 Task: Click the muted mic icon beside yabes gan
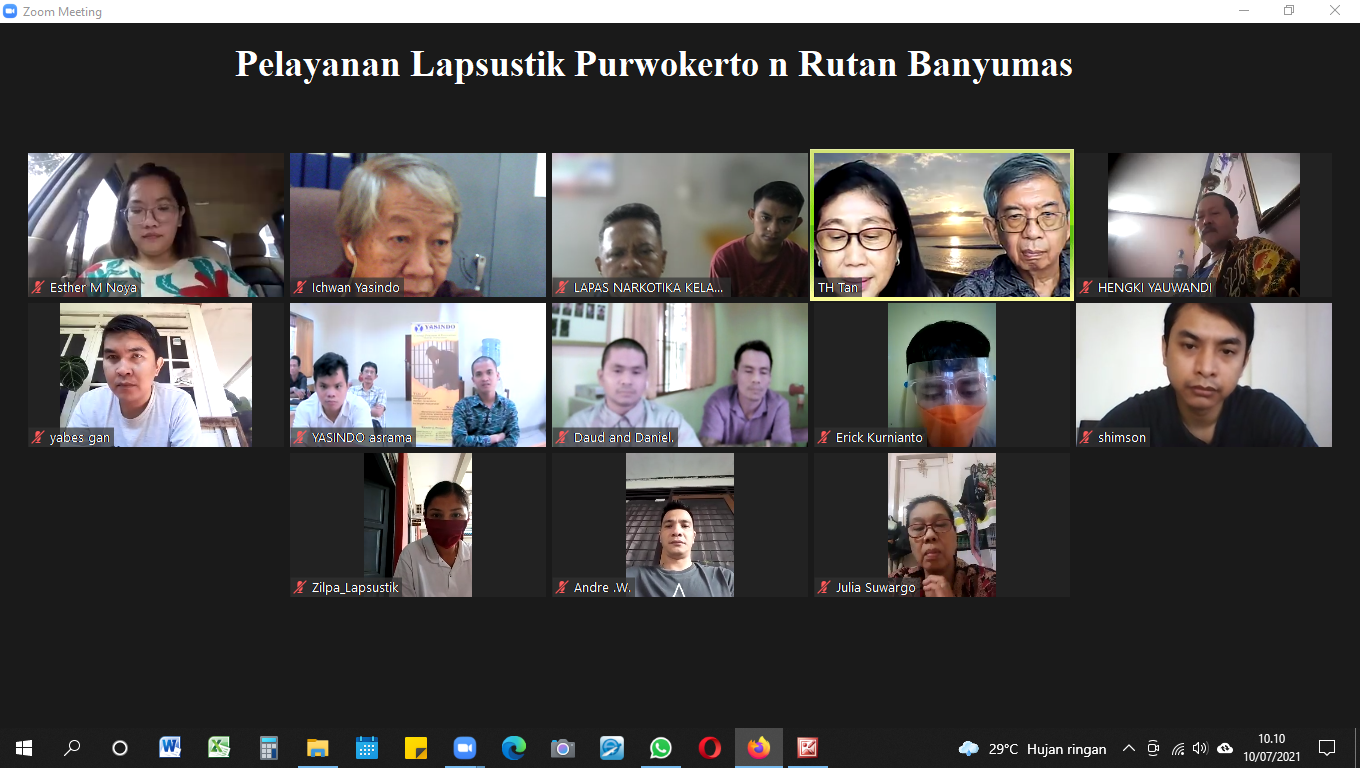[x=38, y=438]
